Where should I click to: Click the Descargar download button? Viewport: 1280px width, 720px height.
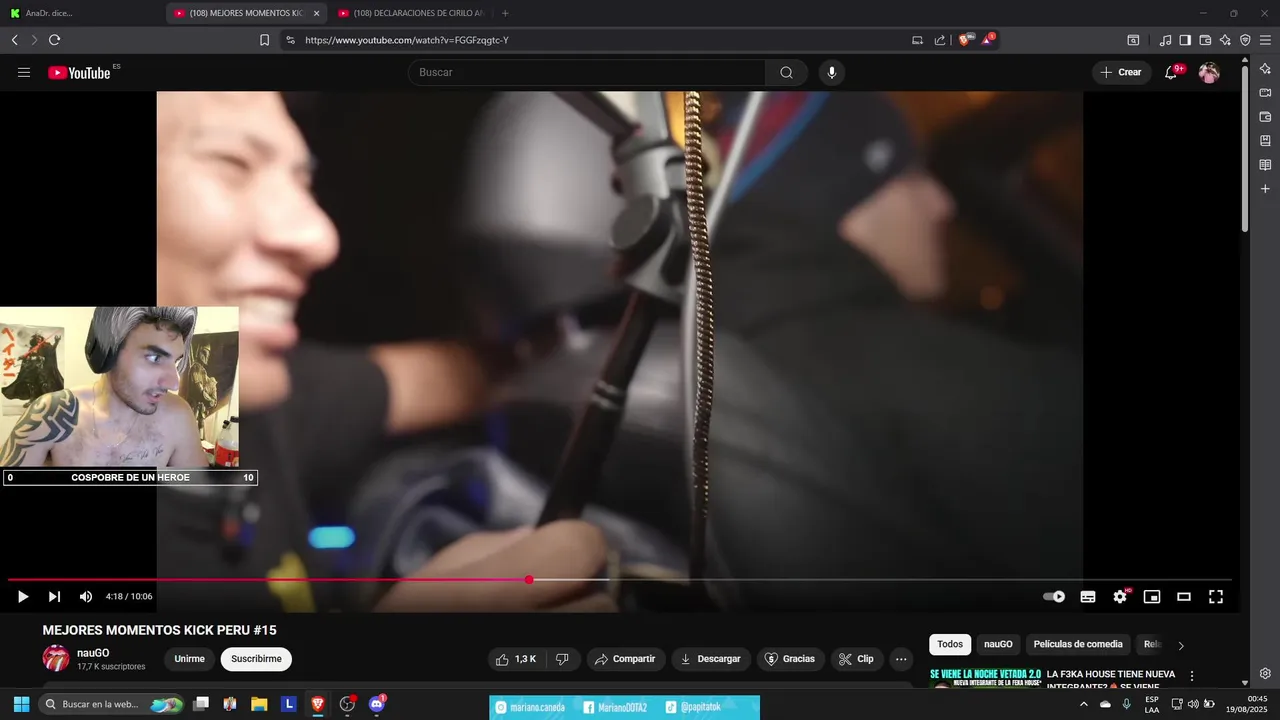[710, 659]
